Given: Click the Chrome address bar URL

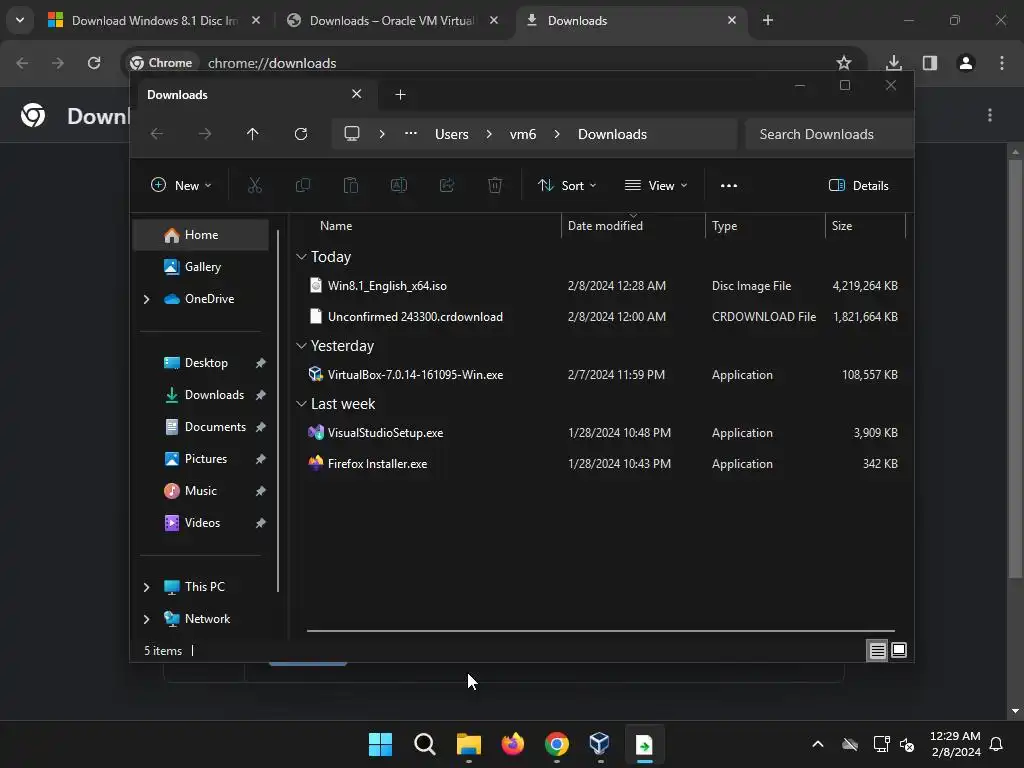Looking at the screenshot, I should [272, 63].
